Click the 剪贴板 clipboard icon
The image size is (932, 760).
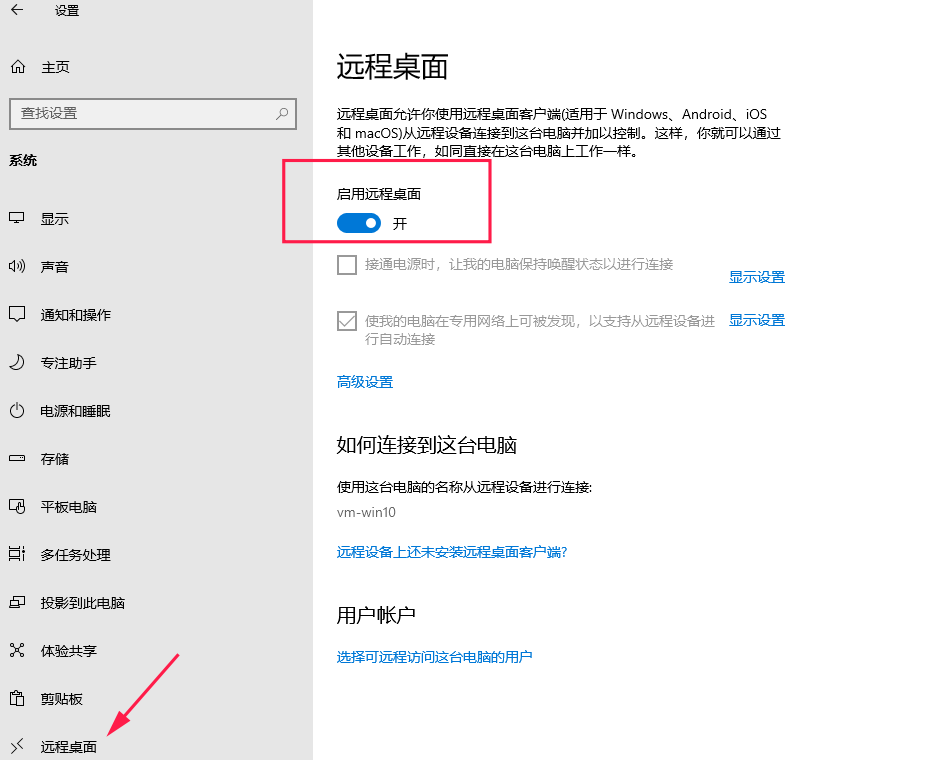click(x=17, y=699)
